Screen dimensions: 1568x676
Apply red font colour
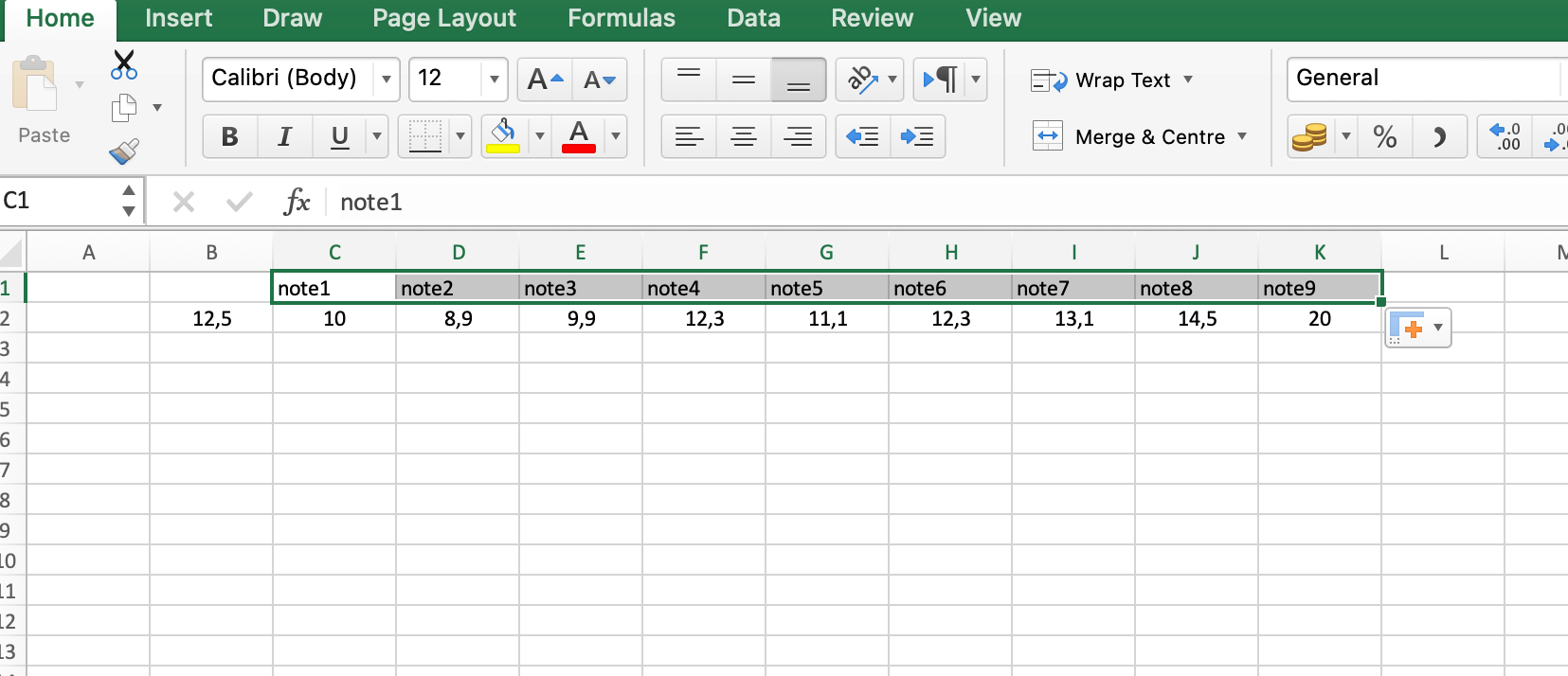click(579, 136)
